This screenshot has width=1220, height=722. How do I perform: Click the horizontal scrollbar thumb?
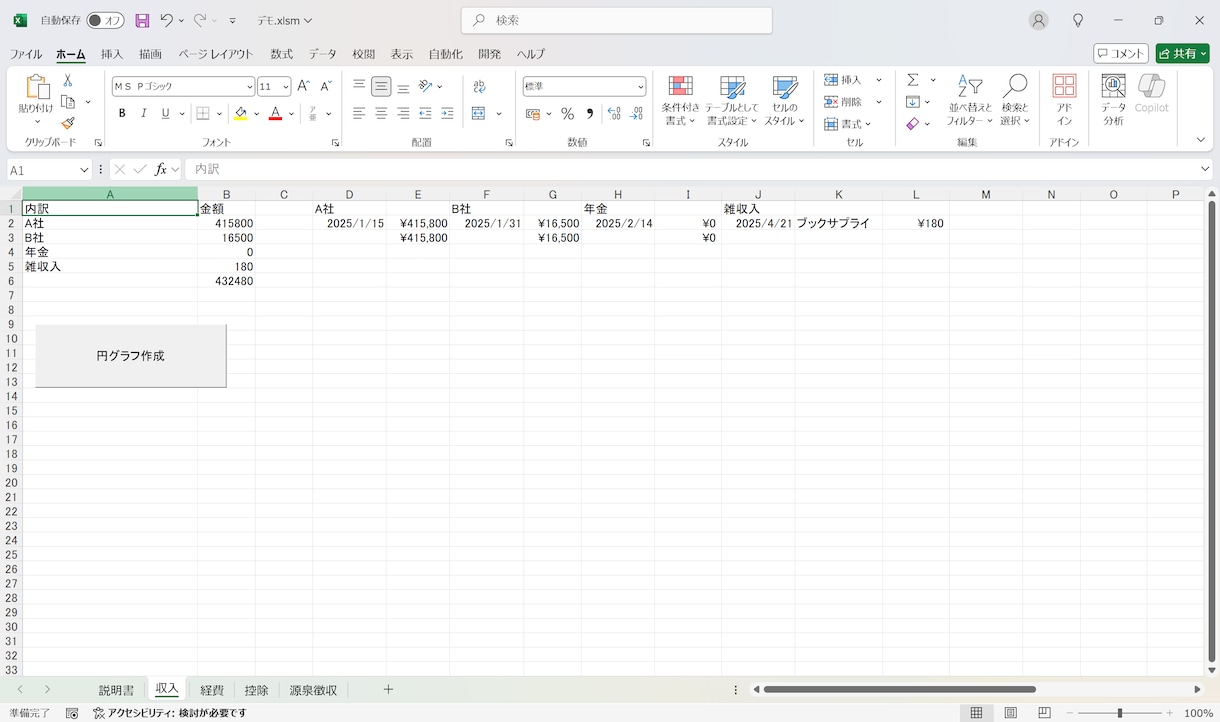899,689
